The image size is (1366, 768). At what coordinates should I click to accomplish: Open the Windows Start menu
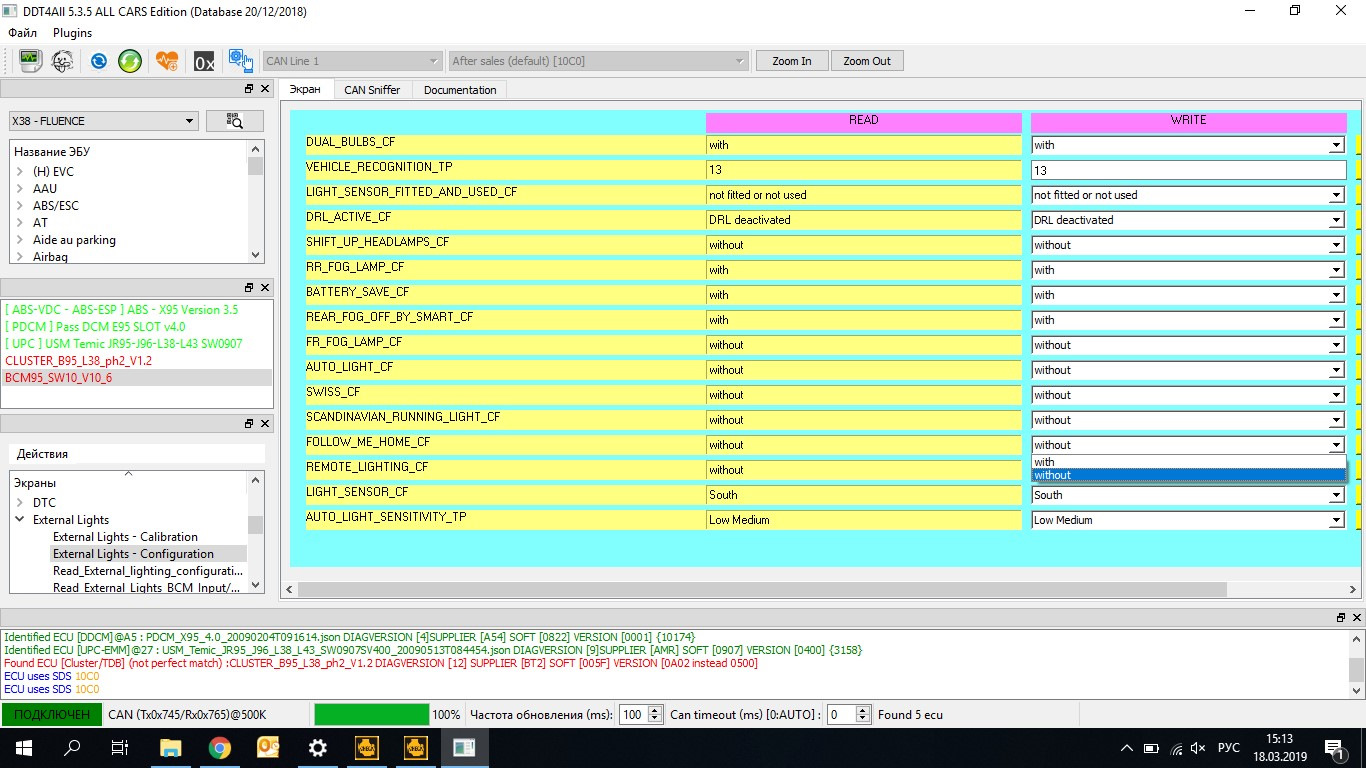(x=23, y=748)
